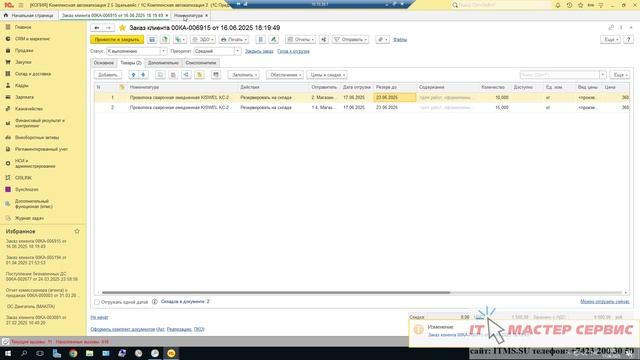Screen dimensions: 640x360
Task: Move selected row up with arrow
Action: point(133,75)
